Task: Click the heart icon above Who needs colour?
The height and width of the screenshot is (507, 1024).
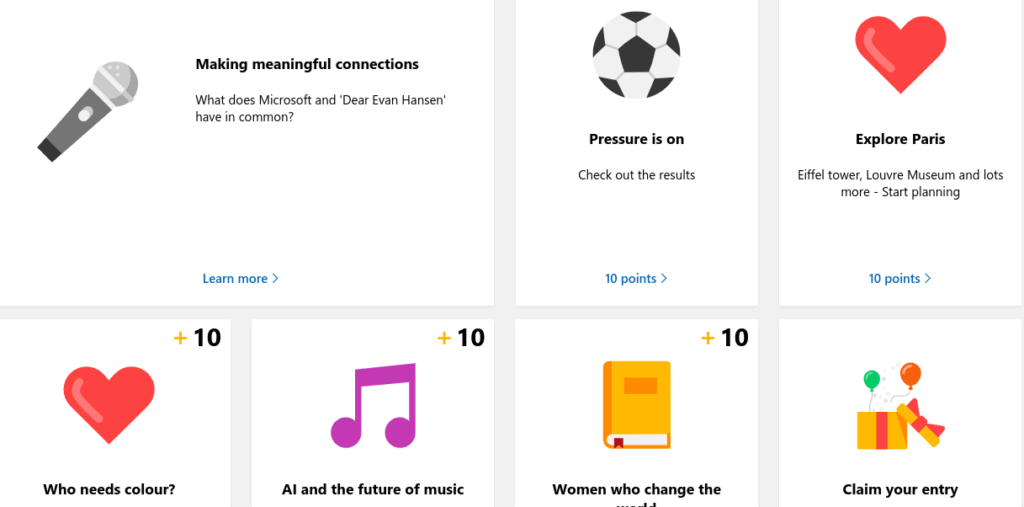Action: pyautogui.click(x=109, y=405)
